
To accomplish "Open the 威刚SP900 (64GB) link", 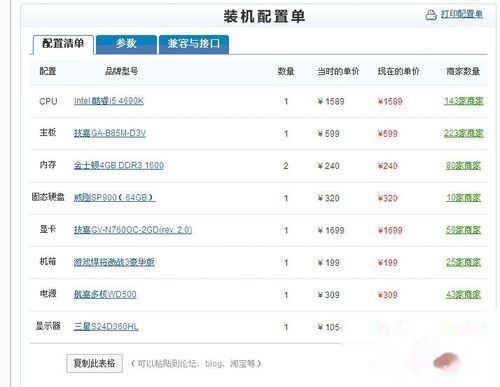I will (x=114, y=197).
